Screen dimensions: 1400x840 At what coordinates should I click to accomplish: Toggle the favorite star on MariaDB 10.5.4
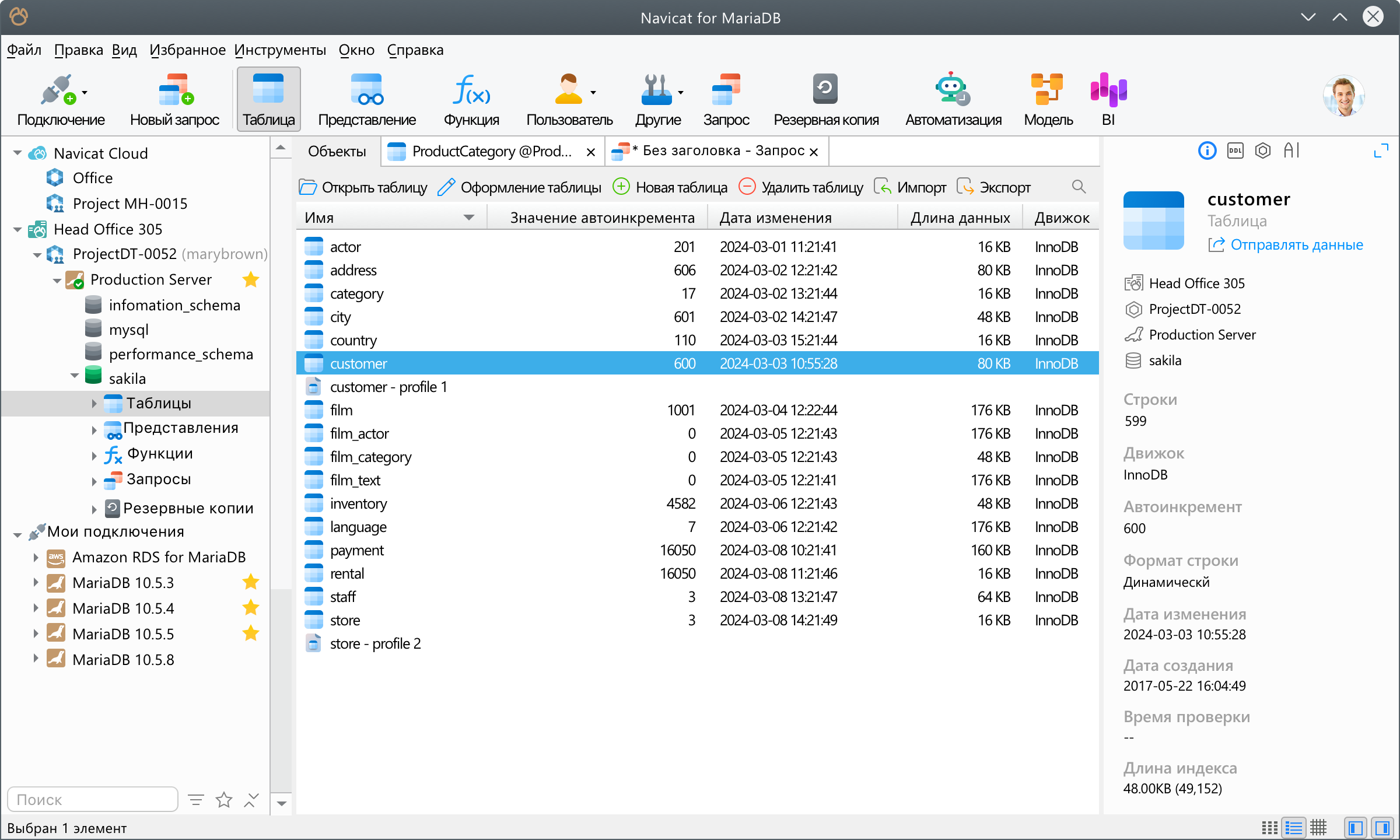[251, 608]
